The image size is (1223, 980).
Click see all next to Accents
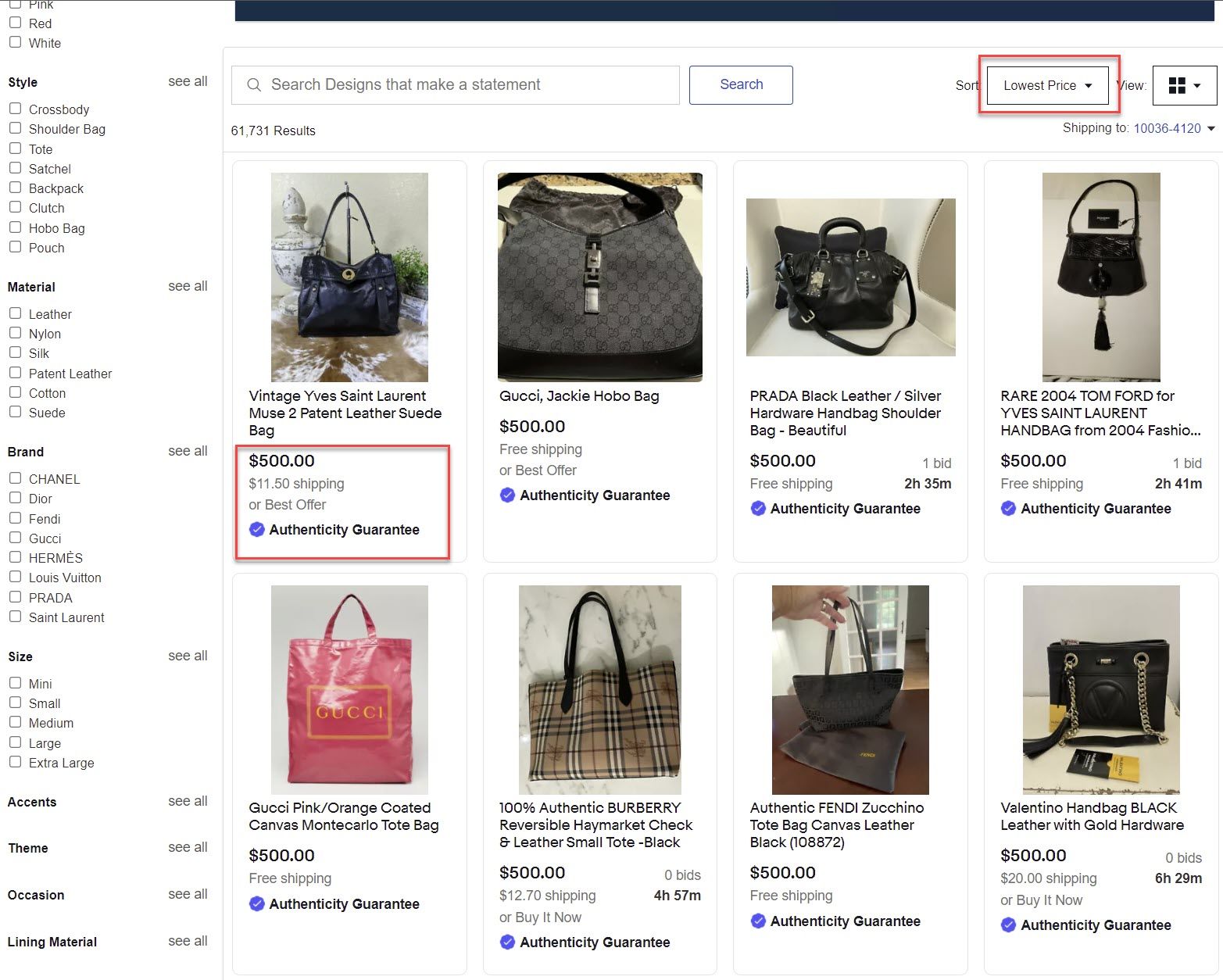(188, 801)
